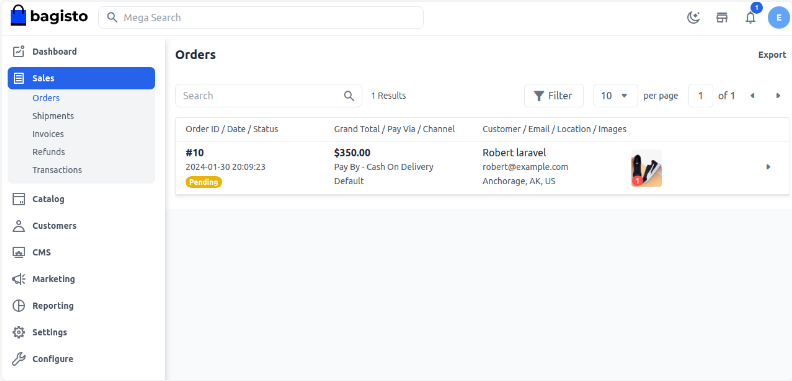View order #10 details arrow
792x381 pixels.
(768, 167)
